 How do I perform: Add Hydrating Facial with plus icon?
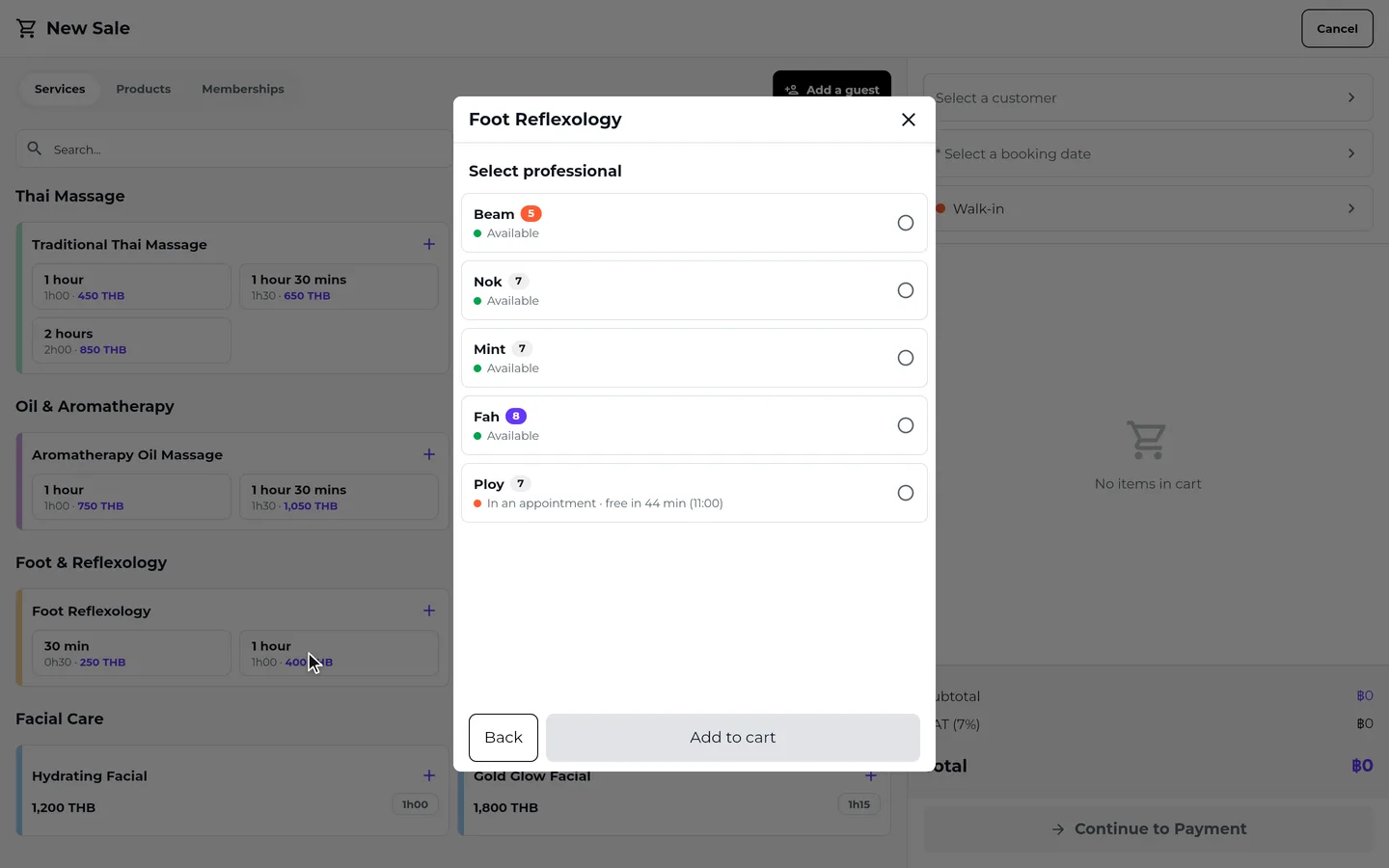(x=429, y=775)
